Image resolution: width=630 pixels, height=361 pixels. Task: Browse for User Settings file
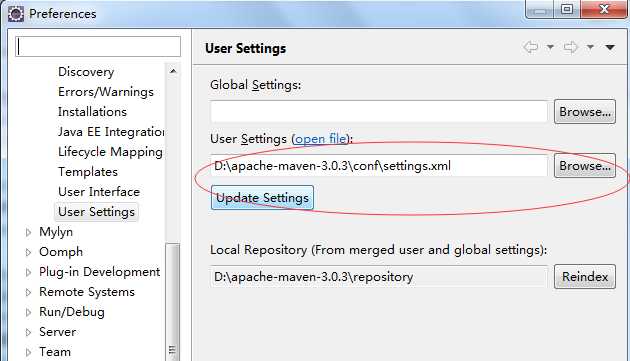pyautogui.click(x=585, y=166)
